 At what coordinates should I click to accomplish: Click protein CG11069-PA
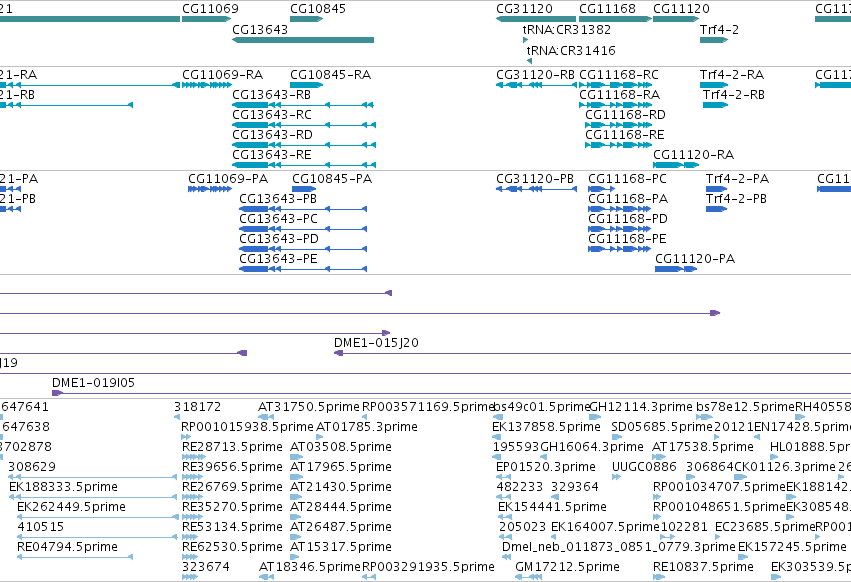[x=210, y=189]
